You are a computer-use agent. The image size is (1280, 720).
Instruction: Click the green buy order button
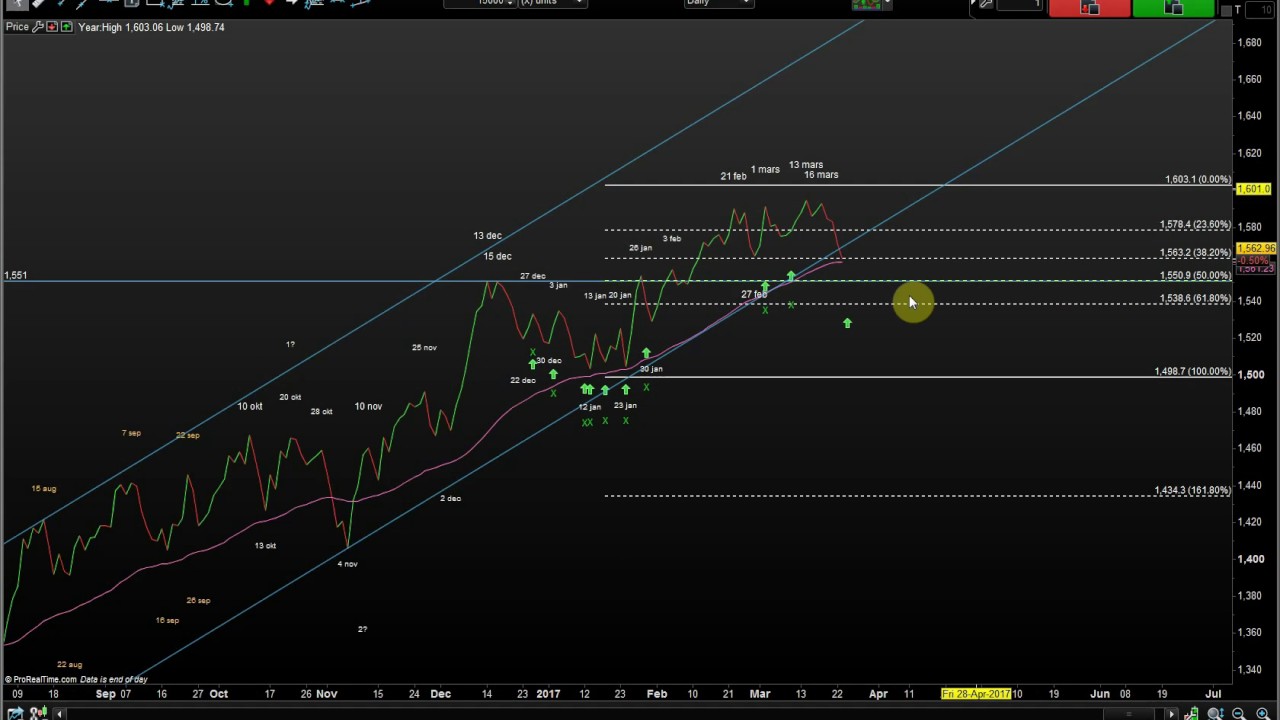1174,8
